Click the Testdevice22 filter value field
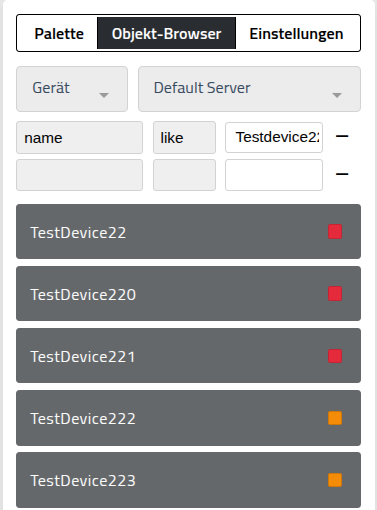 (x=274, y=138)
